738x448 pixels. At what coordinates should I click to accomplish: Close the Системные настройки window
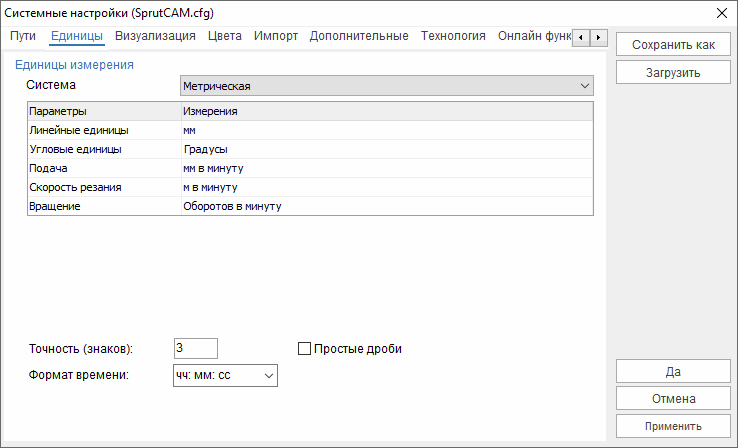(x=722, y=13)
